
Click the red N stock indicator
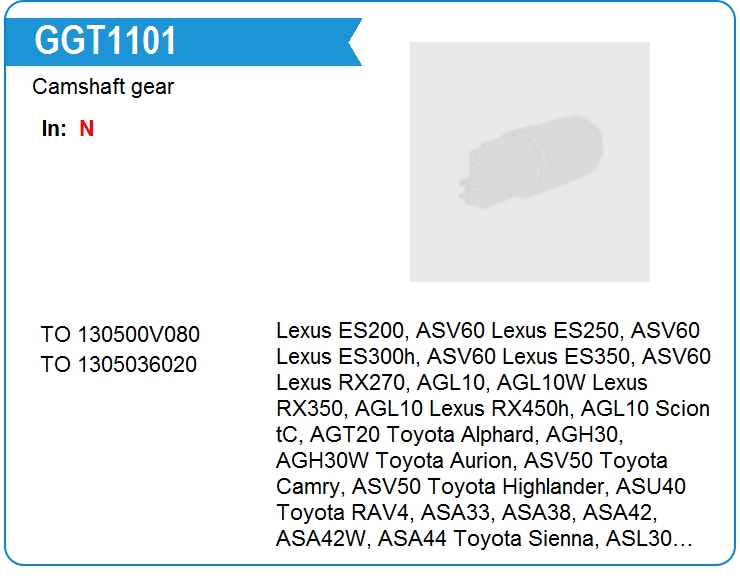click(x=87, y=129)
